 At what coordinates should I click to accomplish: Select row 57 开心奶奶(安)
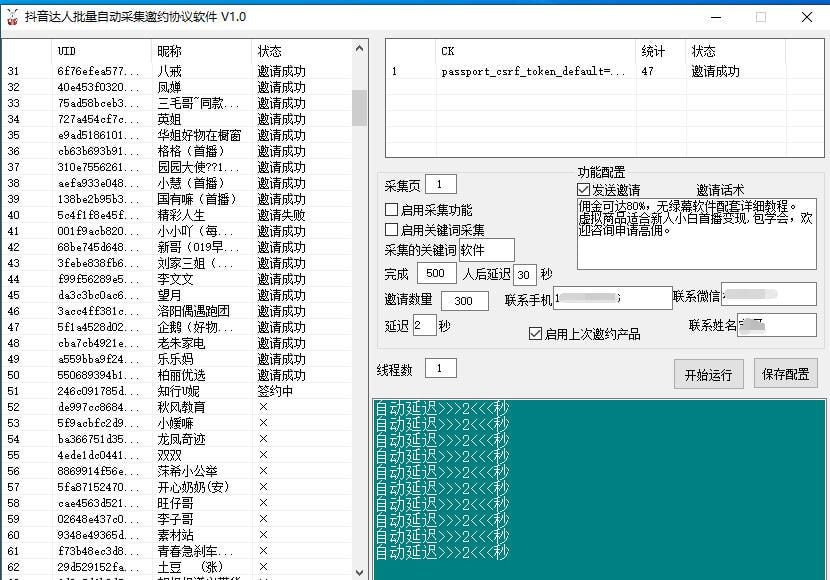tap(193, 487)
